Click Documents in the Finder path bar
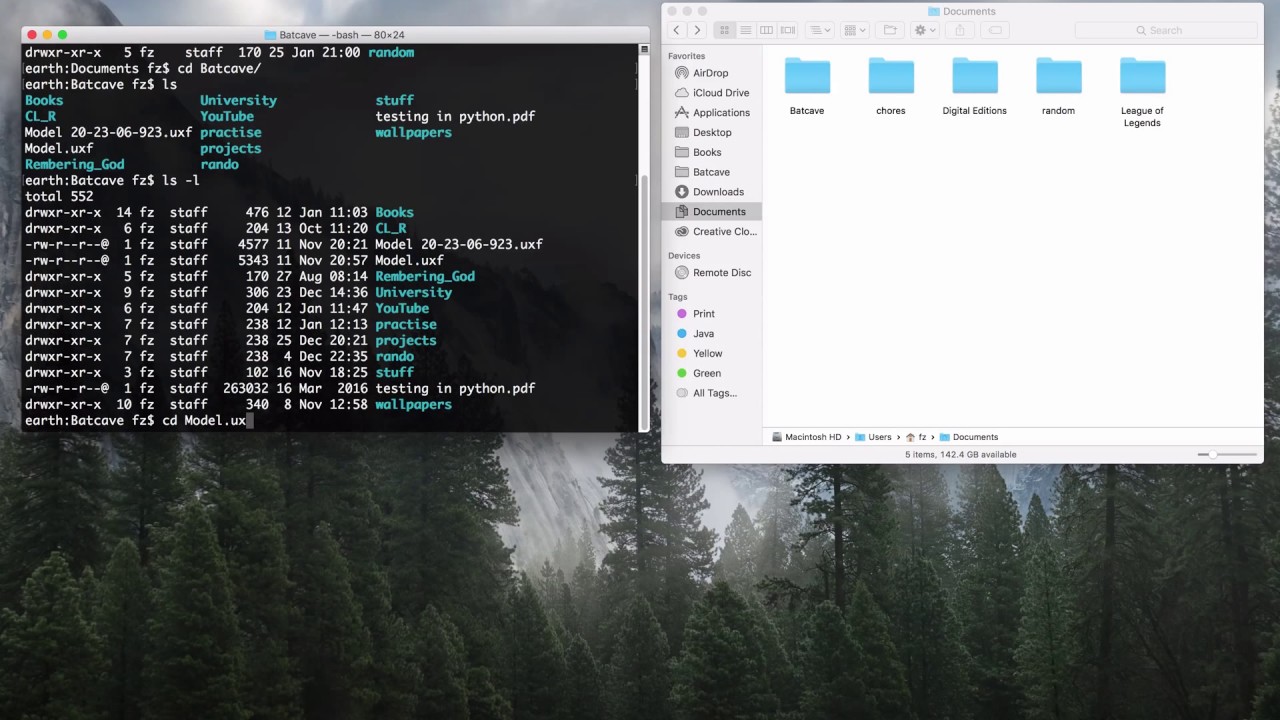Screen dimensions: 1280x720 pyautogui.click(x=969, y=437)
